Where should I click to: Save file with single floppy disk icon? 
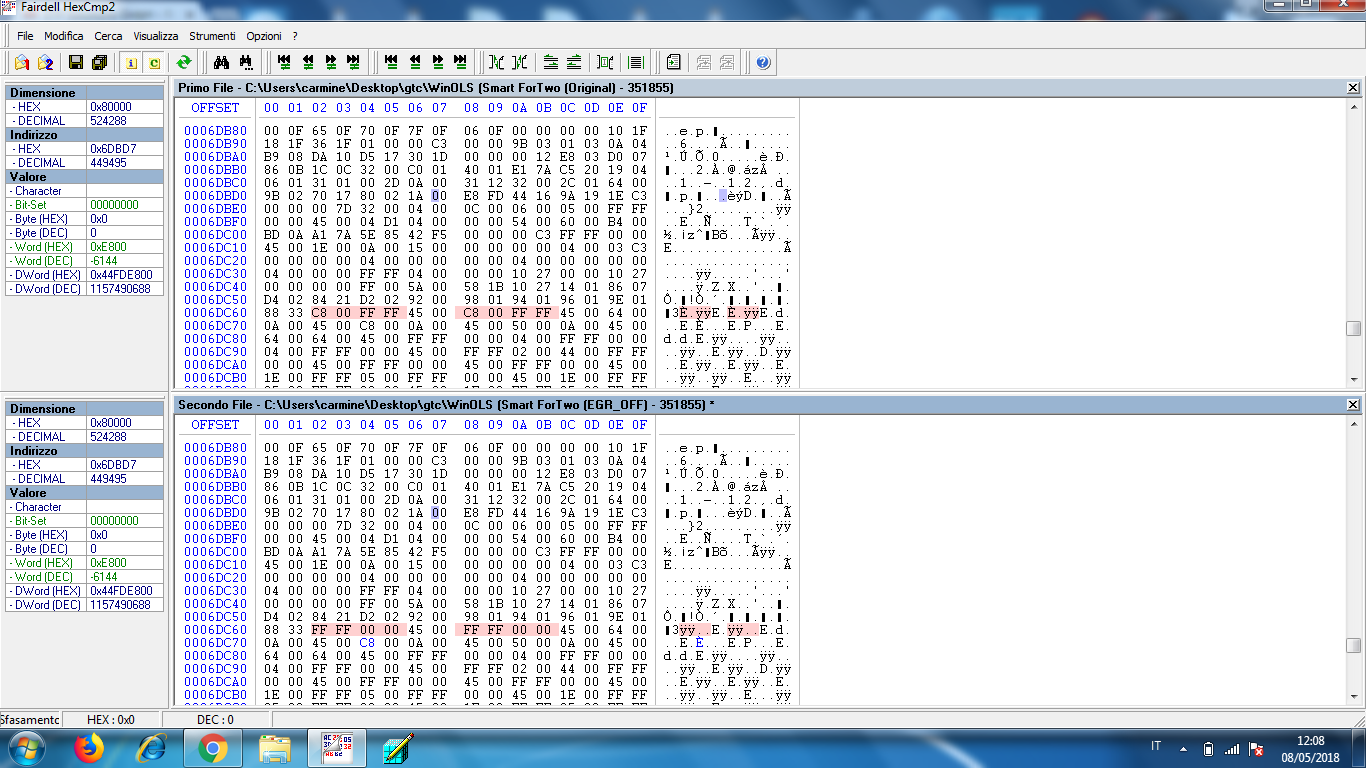(x=76, y=63)
